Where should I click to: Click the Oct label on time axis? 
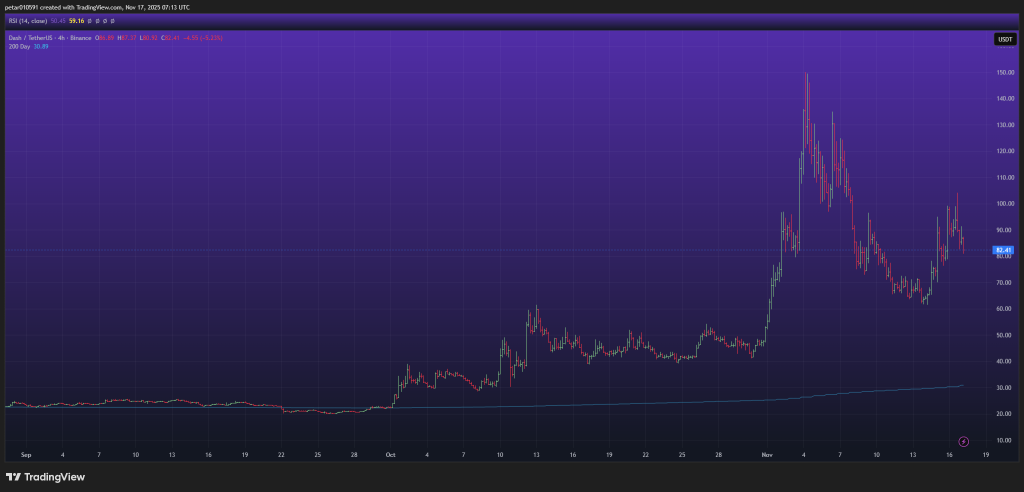coord(390,454)
